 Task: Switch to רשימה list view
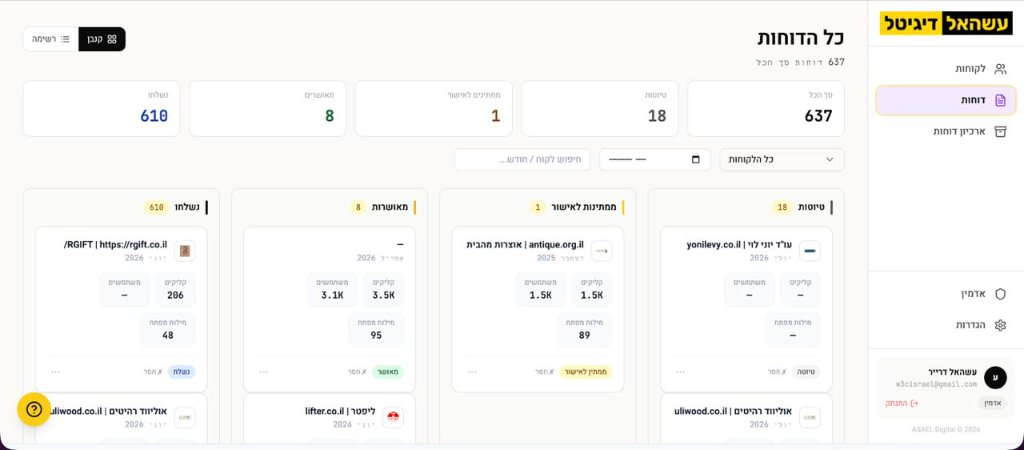(51, 39)
